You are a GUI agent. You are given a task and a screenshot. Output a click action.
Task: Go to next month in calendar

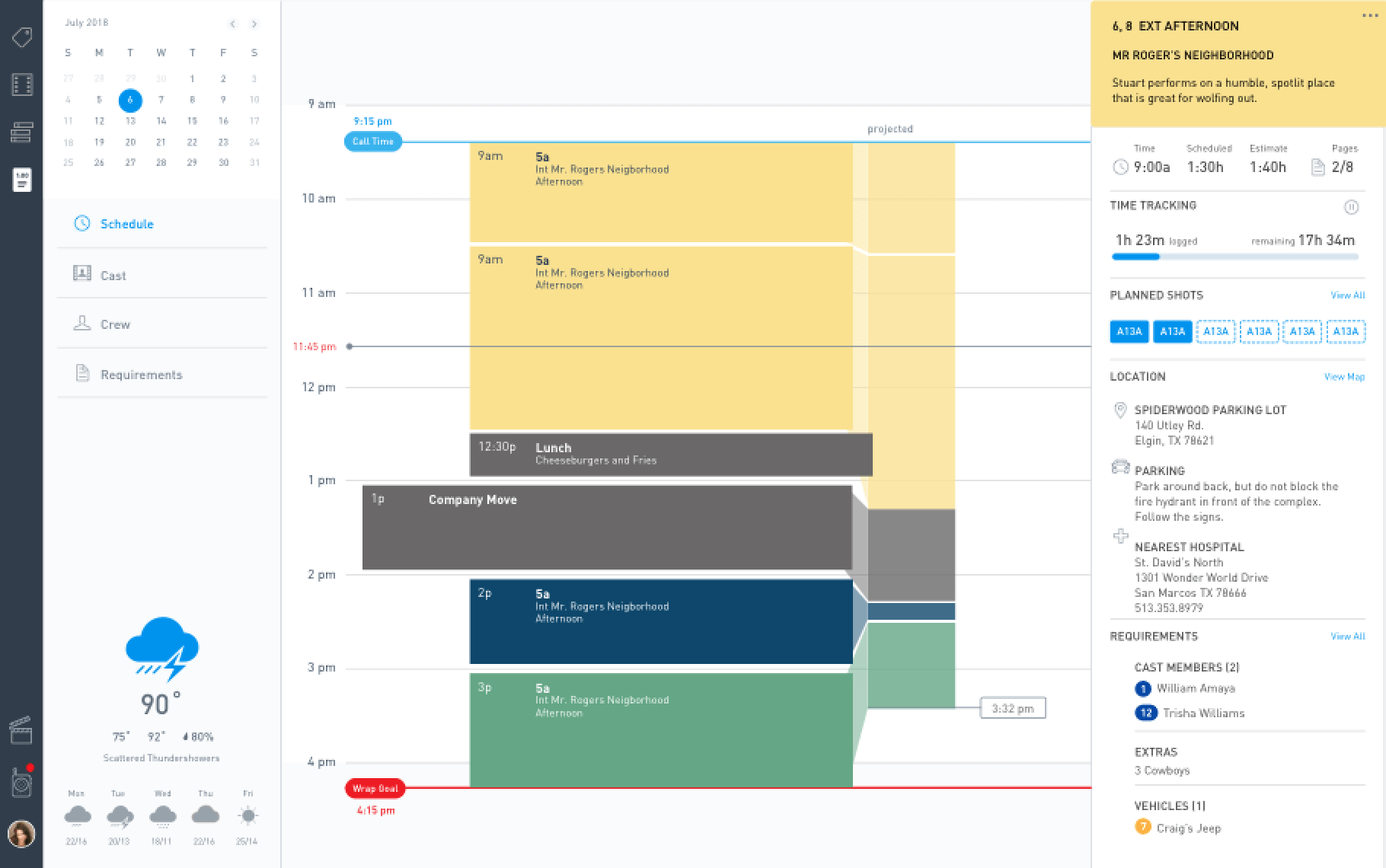pos(254,24)
